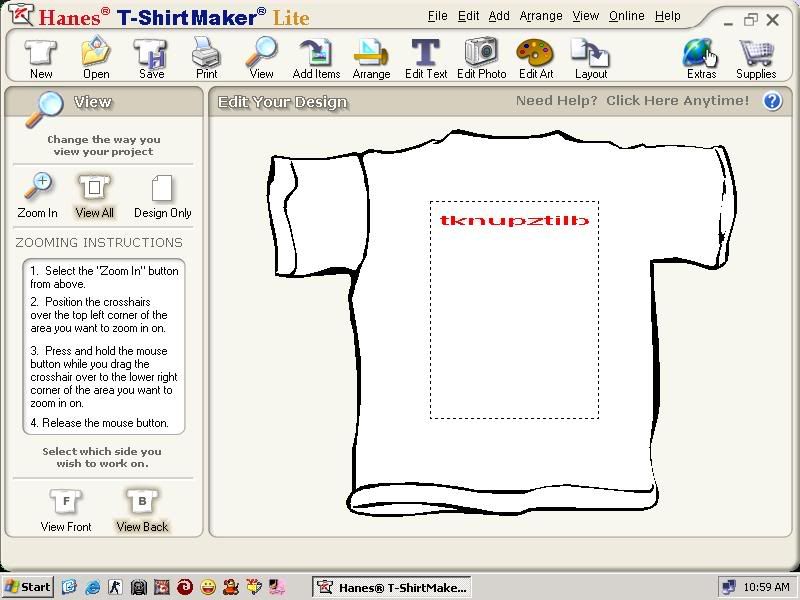Select the Add Items toolbar icon
The height and width of the screenshot is (600, 800).
[316, 56]
